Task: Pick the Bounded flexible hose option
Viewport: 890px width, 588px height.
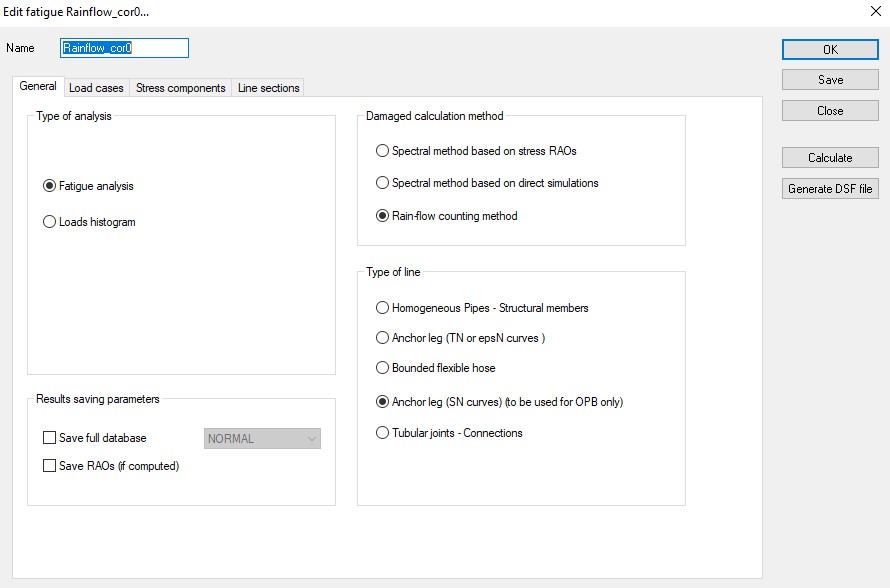Action: click(382, 368)
